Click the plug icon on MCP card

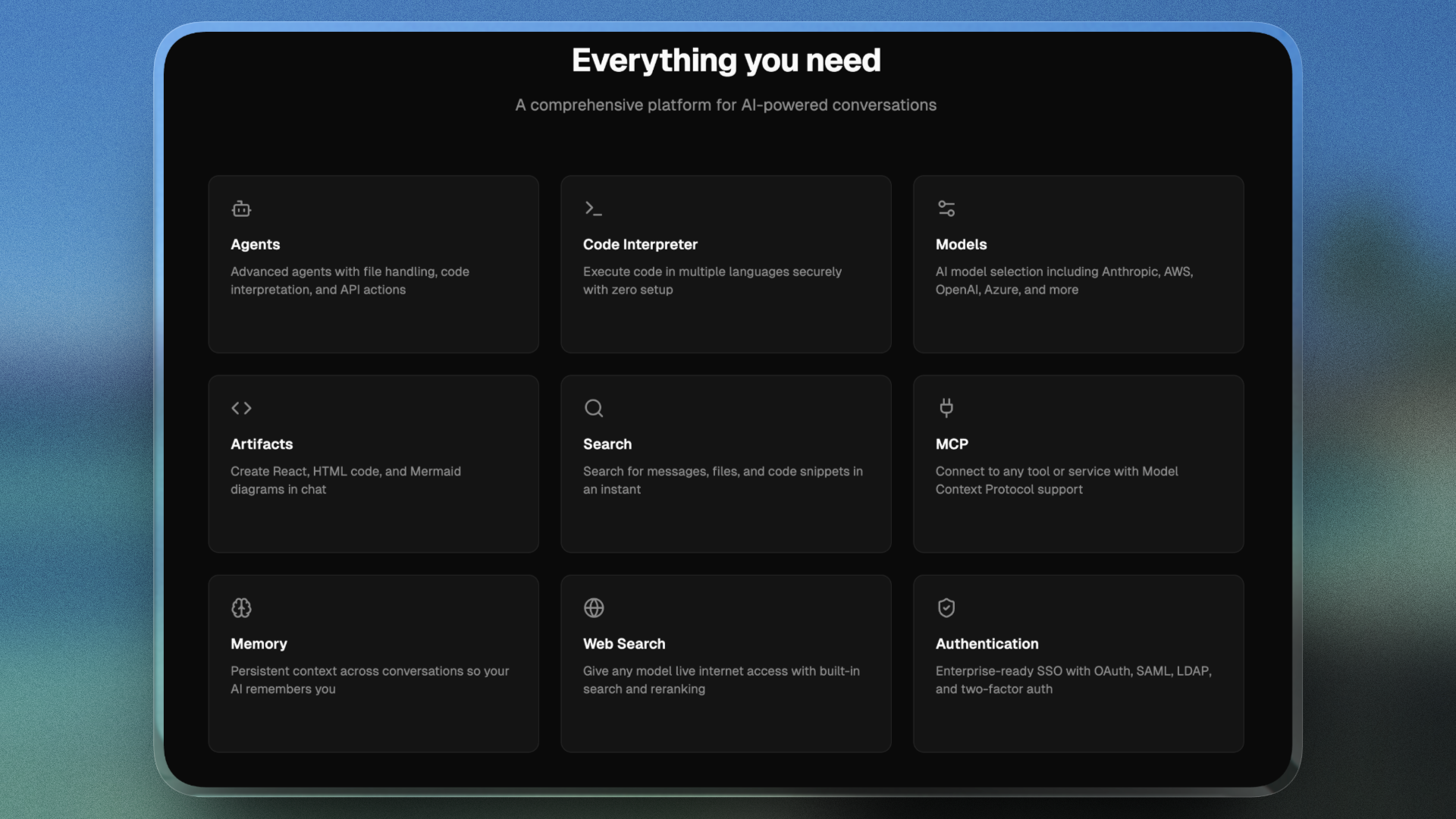(946, 407)
